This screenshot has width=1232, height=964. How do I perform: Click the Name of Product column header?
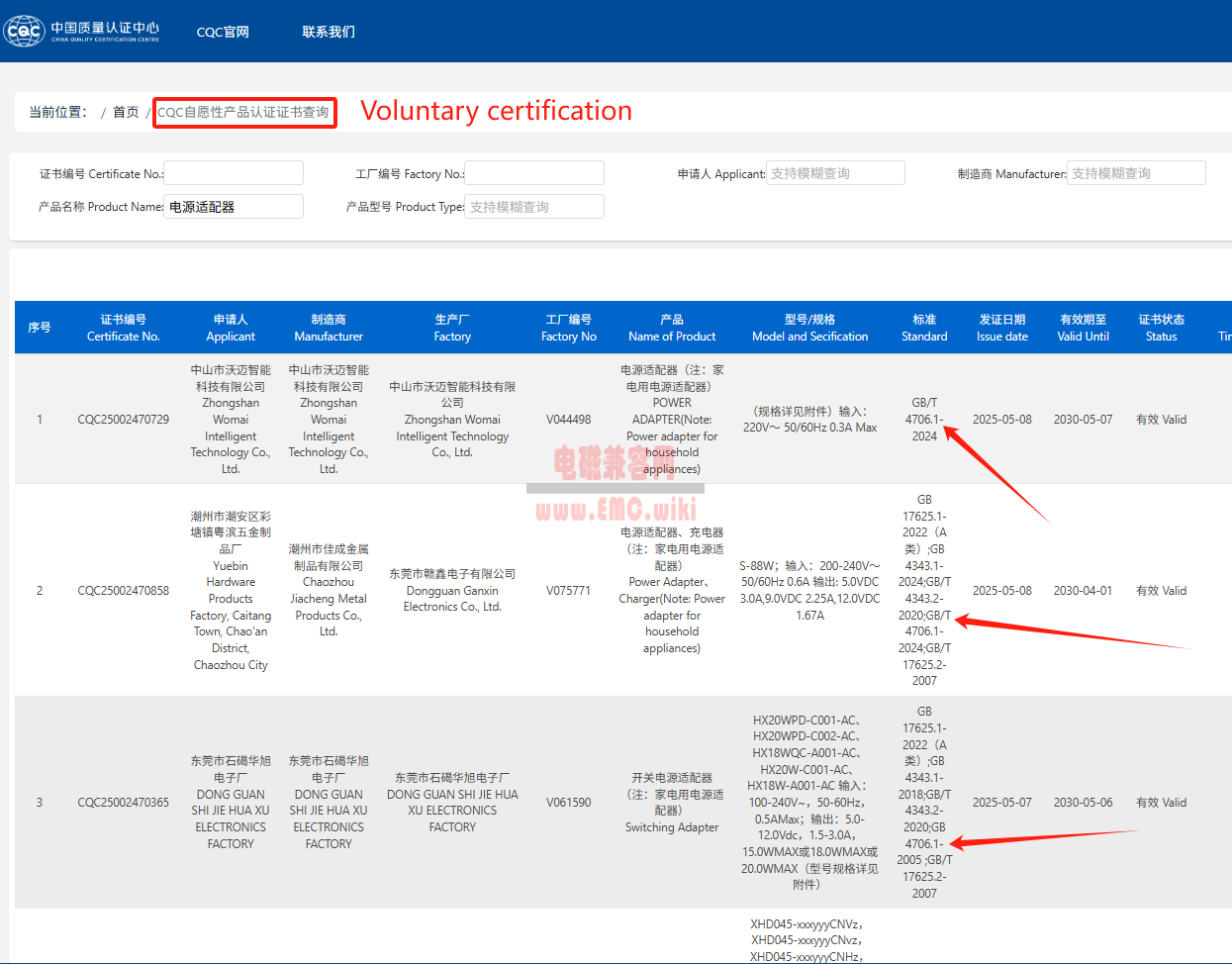pos(672,328)
